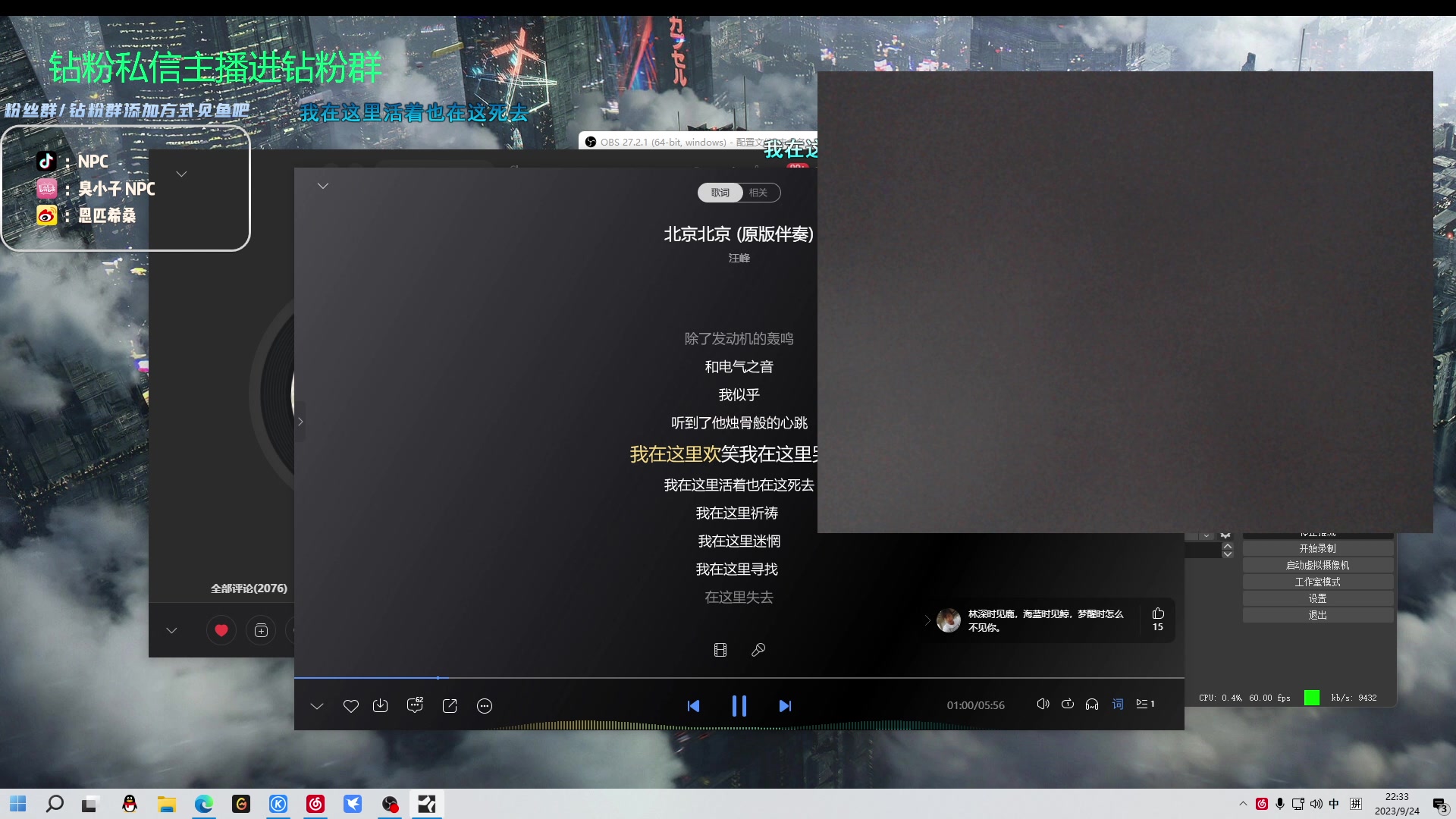Viewport: 1456px width, 819px height.
Task: Pause the playing song
Action: click(x=739, y=706)
